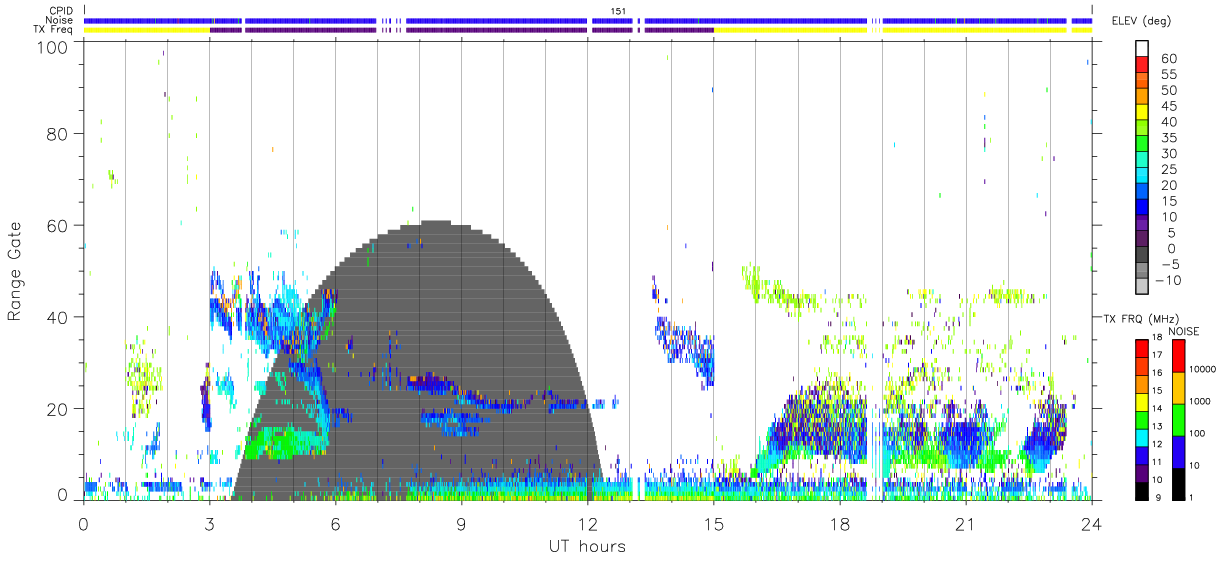This screenshot has width=1228, height=567.
Task: Click the 30 label on the ELEV scale
Action: 1167,153
